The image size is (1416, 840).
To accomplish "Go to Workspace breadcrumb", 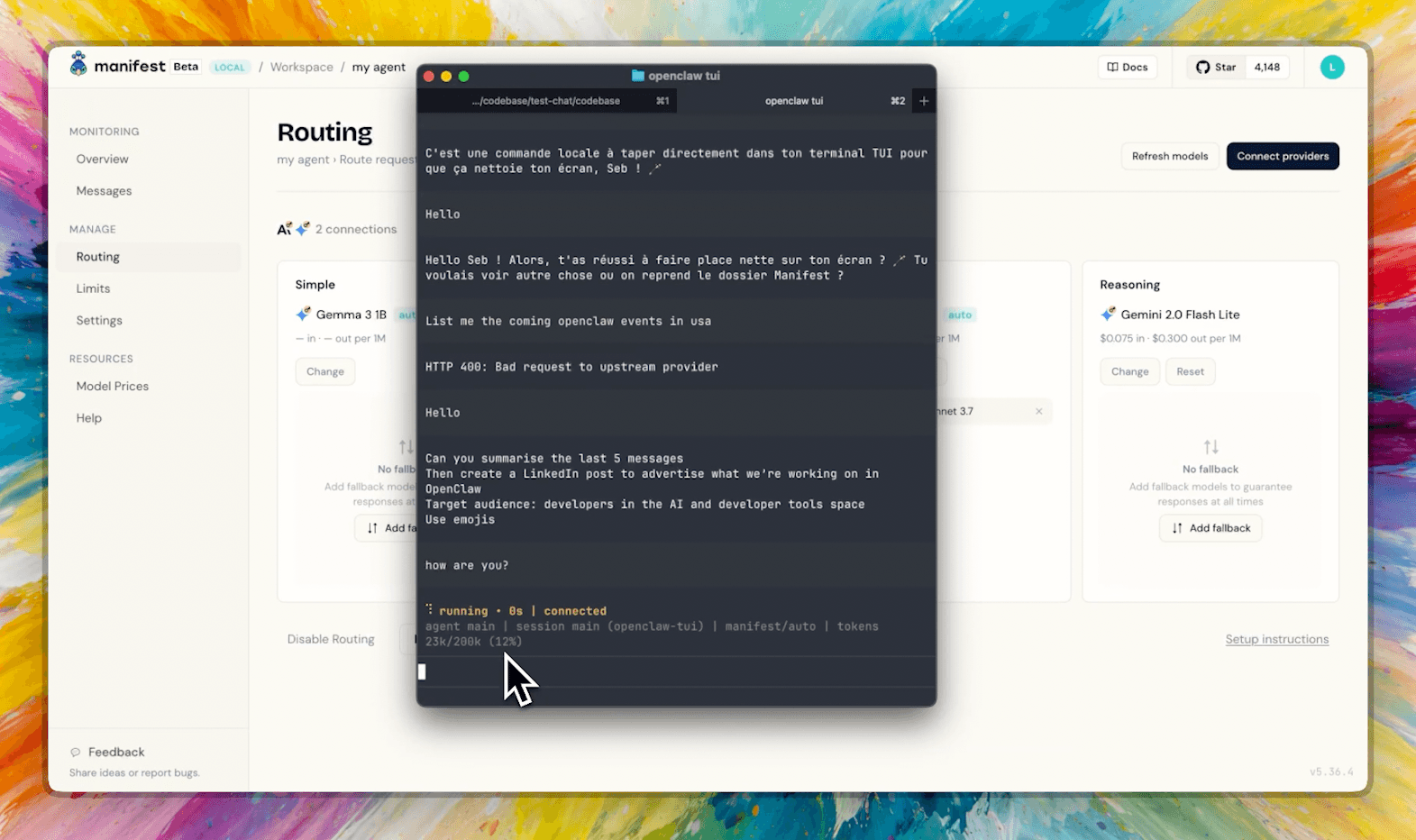I will (301, 67).
